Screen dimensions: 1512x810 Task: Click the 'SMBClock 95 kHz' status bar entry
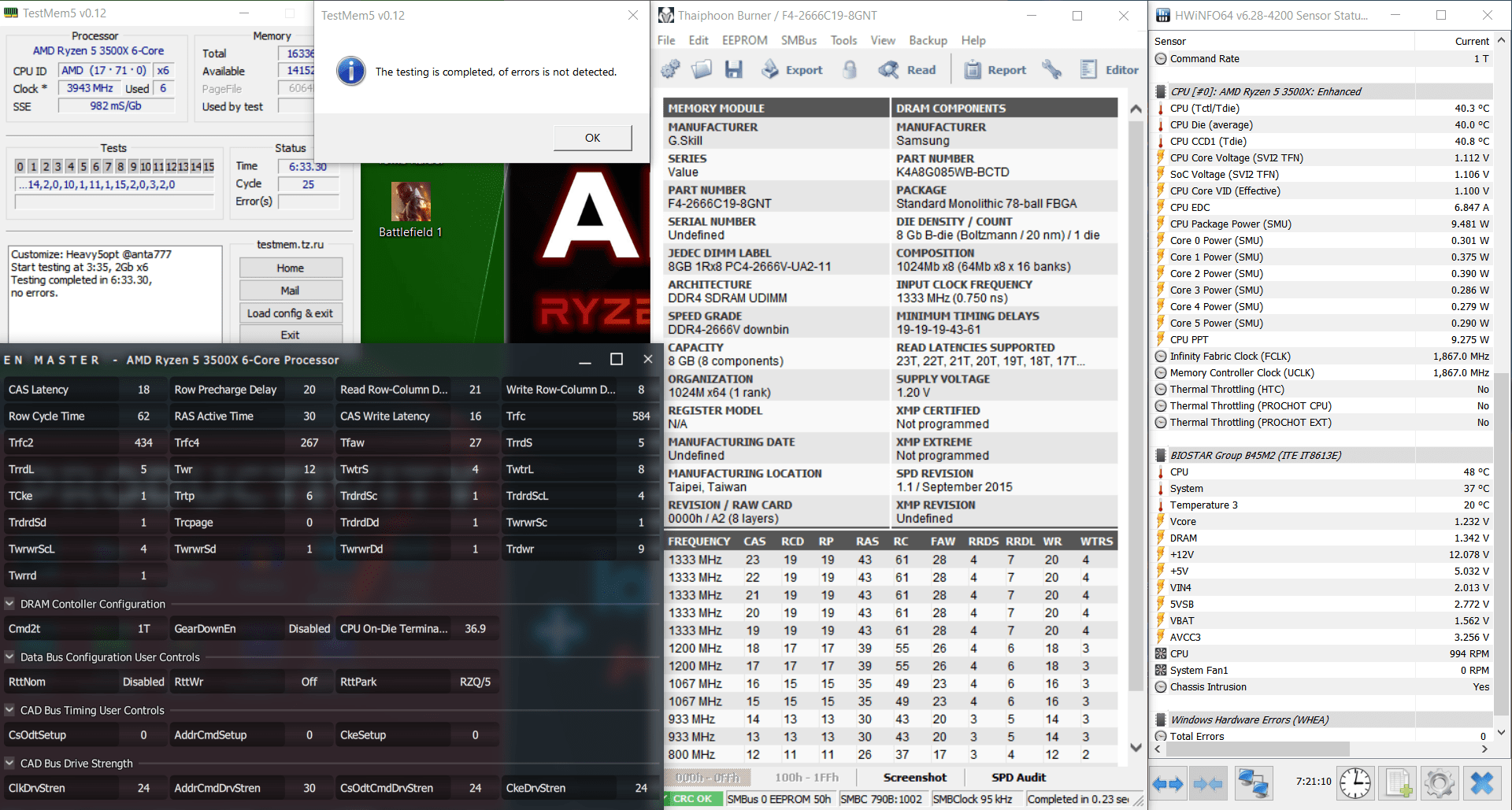[973, 799]
